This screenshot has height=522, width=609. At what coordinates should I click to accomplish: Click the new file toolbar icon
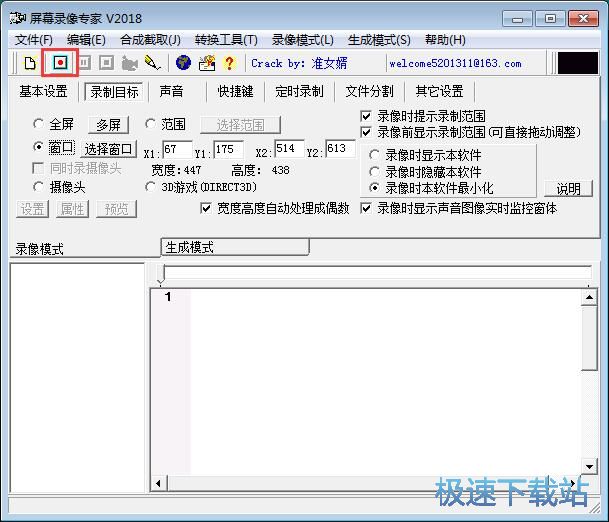coord(30,63)
